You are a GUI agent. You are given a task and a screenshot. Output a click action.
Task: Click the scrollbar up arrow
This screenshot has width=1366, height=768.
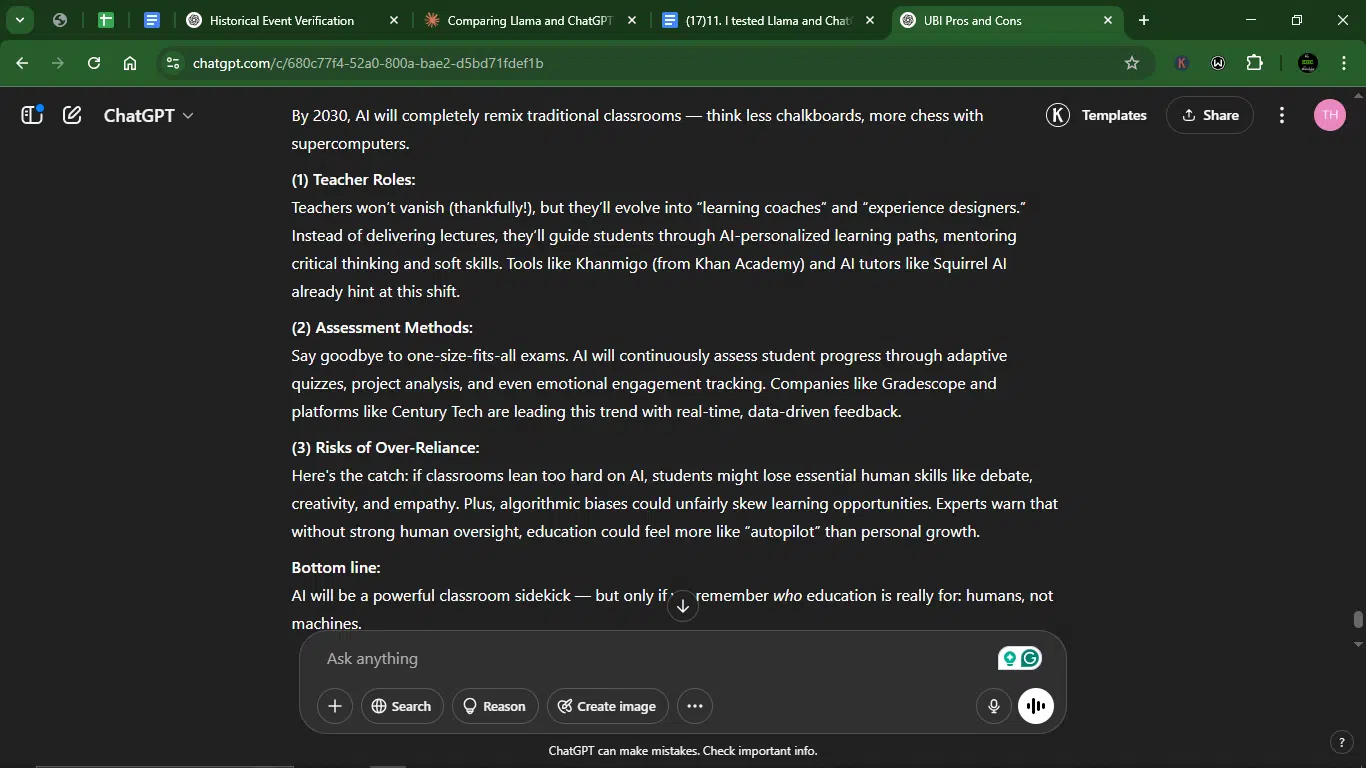[1358, 95]
